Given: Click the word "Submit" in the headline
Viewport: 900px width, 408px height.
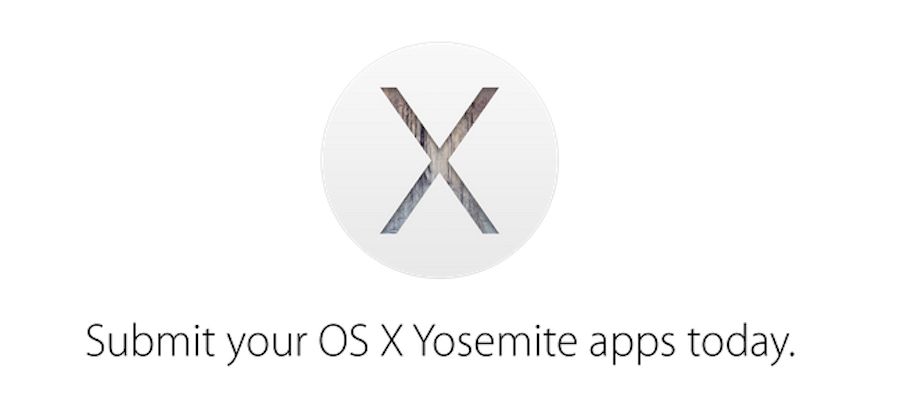Looking at the screenshot, I should point(151,340).
